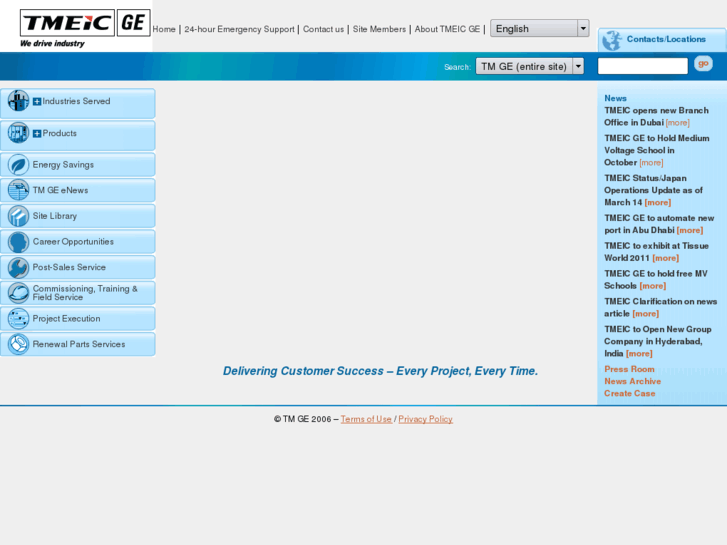Open the News Archive link
Image resolution: width=727 pixels, height=545 pixels.
point(632,381)
